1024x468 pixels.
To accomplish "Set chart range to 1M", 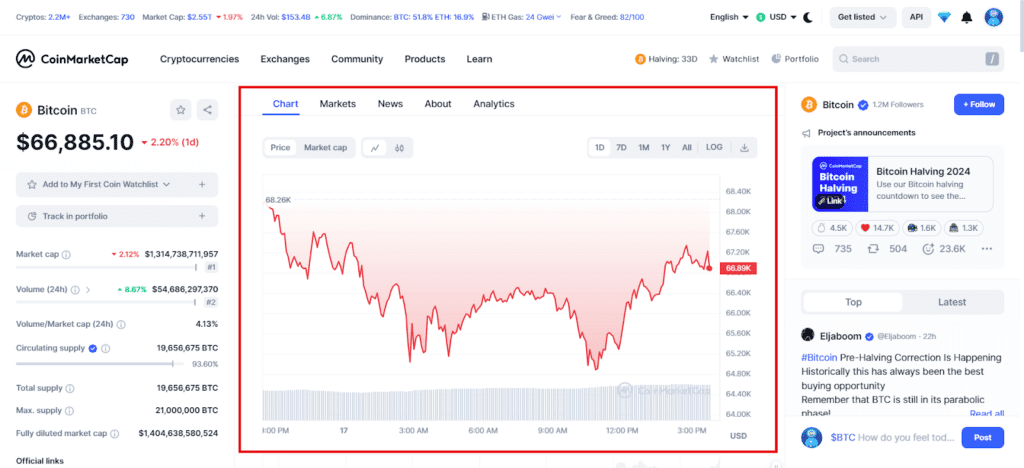I will [644, 148].
